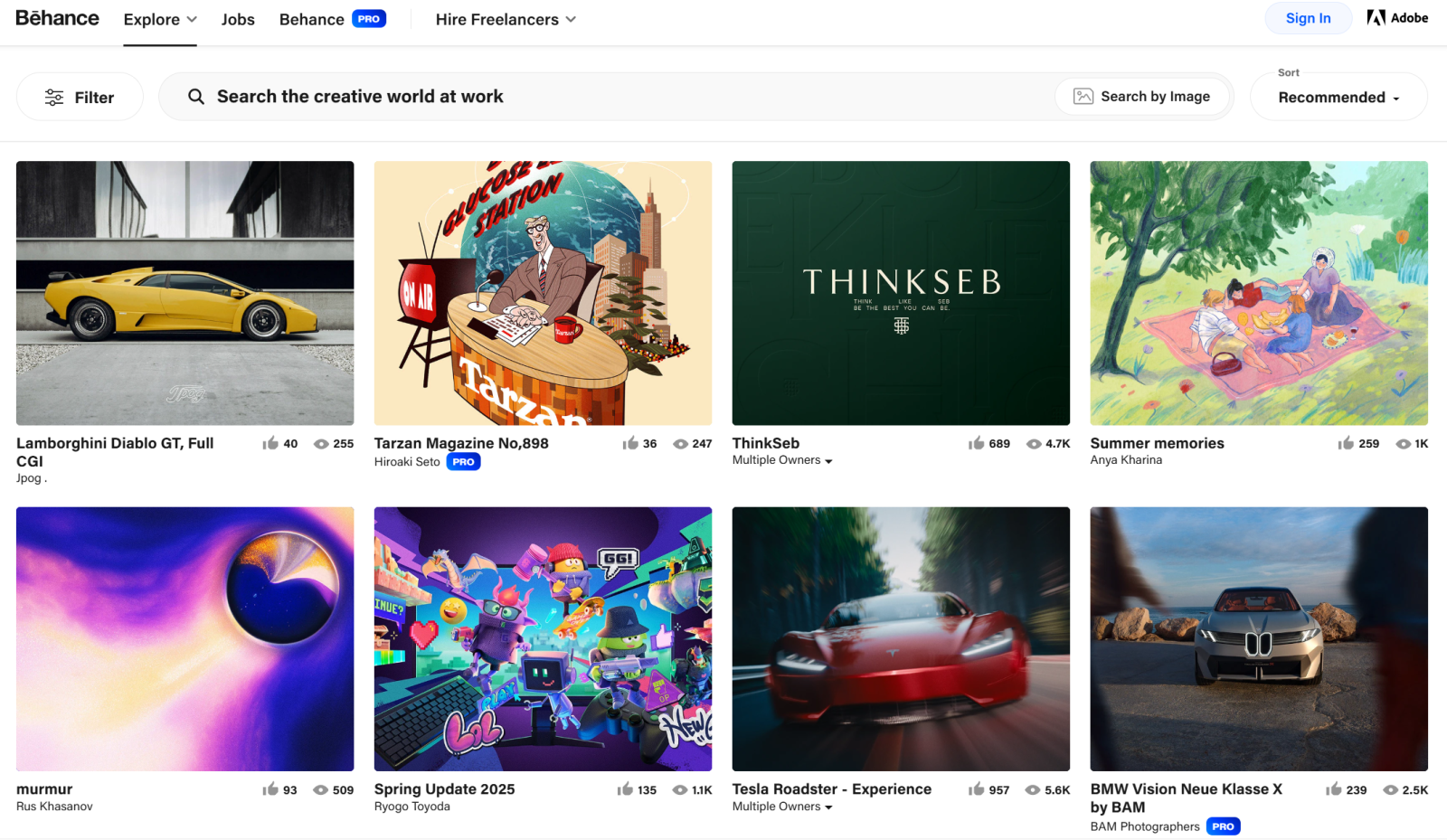Click the views eye icon for Summer memories
Viewport: 1447px width, 840px height.
[x=1404, y=444]
